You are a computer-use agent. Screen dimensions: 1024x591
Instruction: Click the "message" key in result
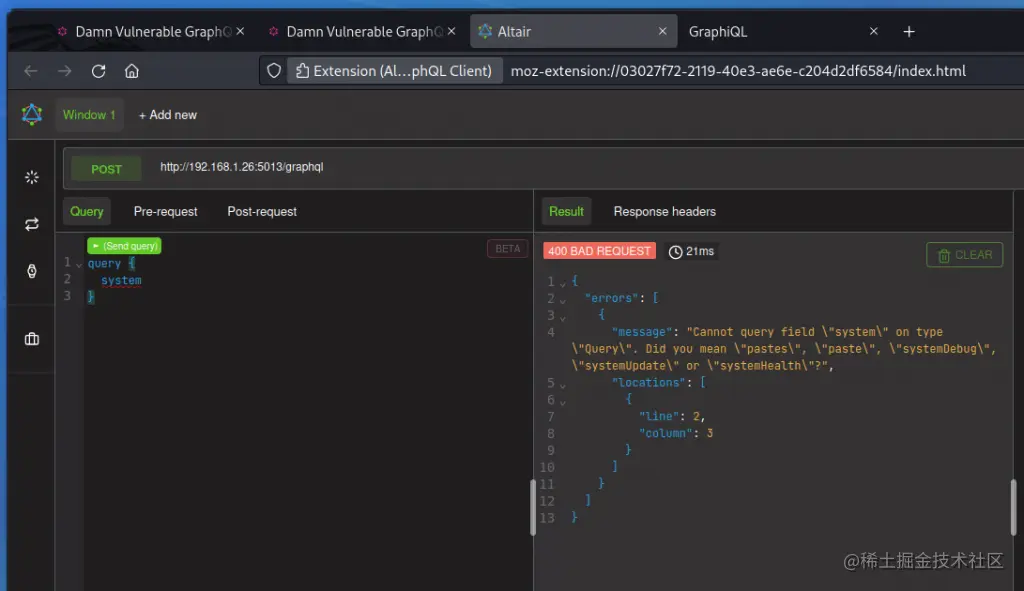pos(642,332)
